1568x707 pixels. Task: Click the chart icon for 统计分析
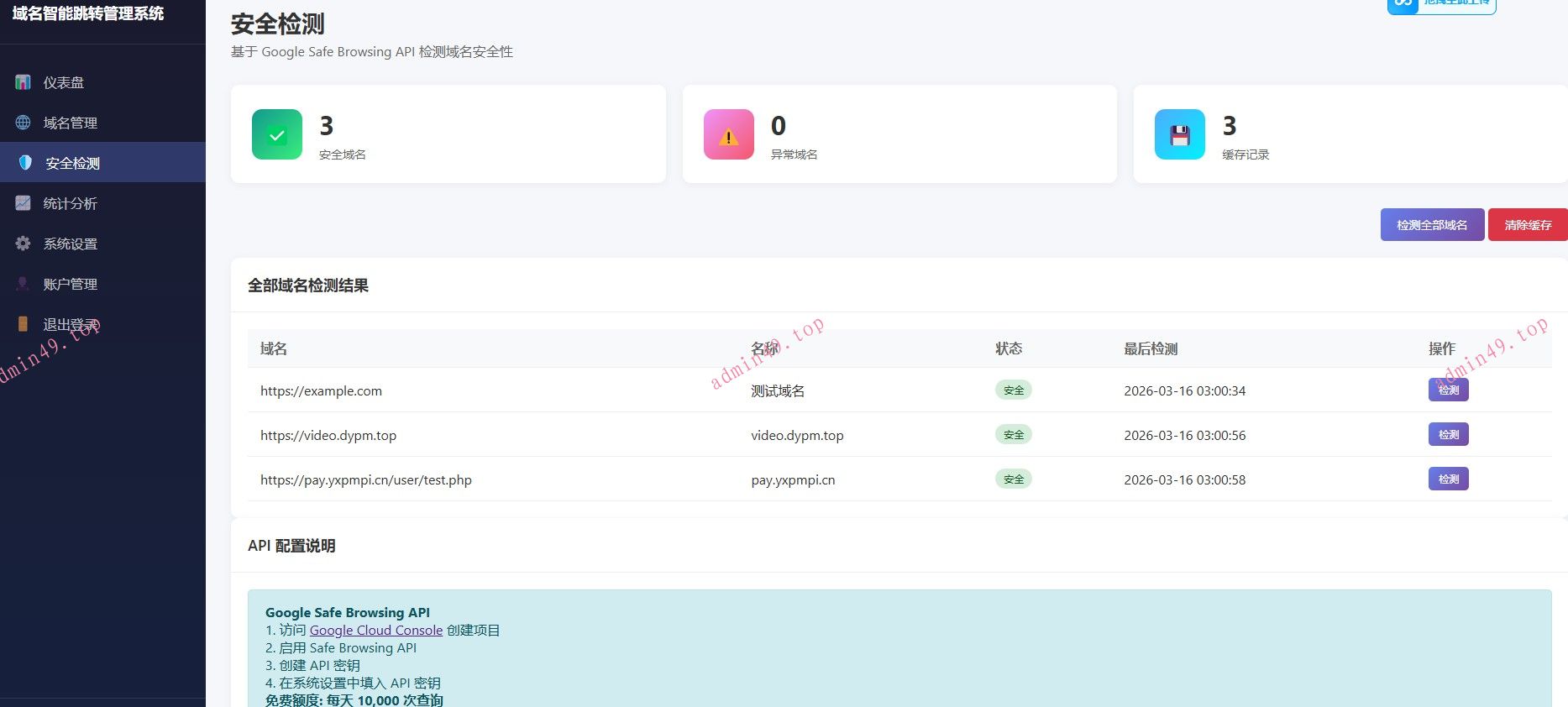tap(24, 203)
